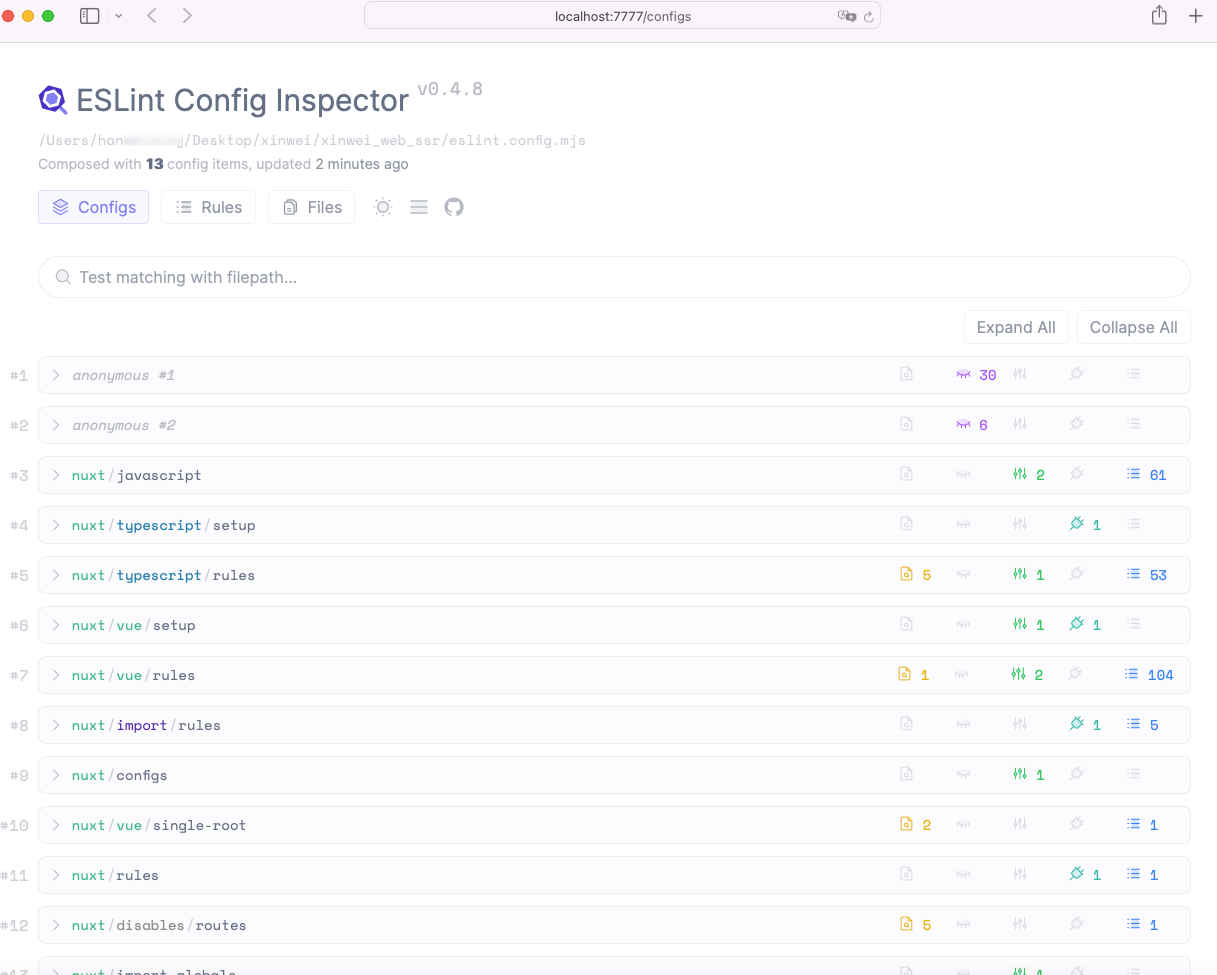Image resolution: width=1217 pixels, height=975 pixels.
Task: Click the 'ESLint Config Inspector' title text
Action: click(243, 100)
